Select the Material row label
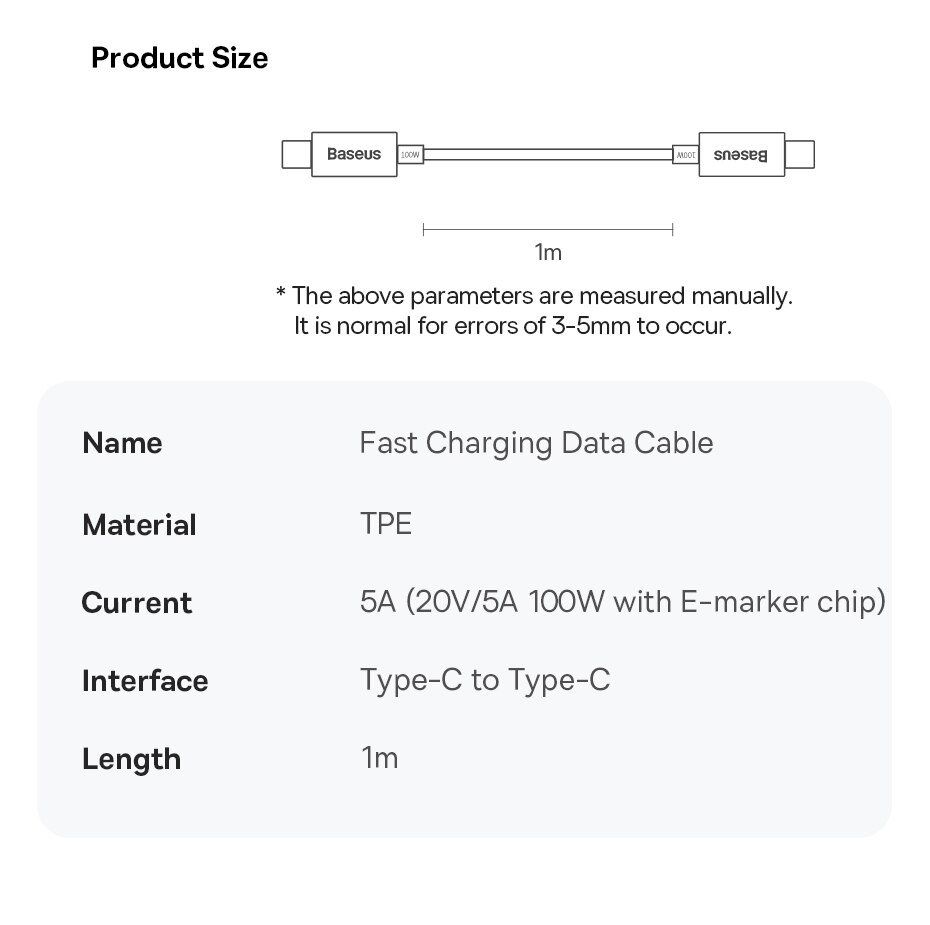 click(x=139, y=525)
